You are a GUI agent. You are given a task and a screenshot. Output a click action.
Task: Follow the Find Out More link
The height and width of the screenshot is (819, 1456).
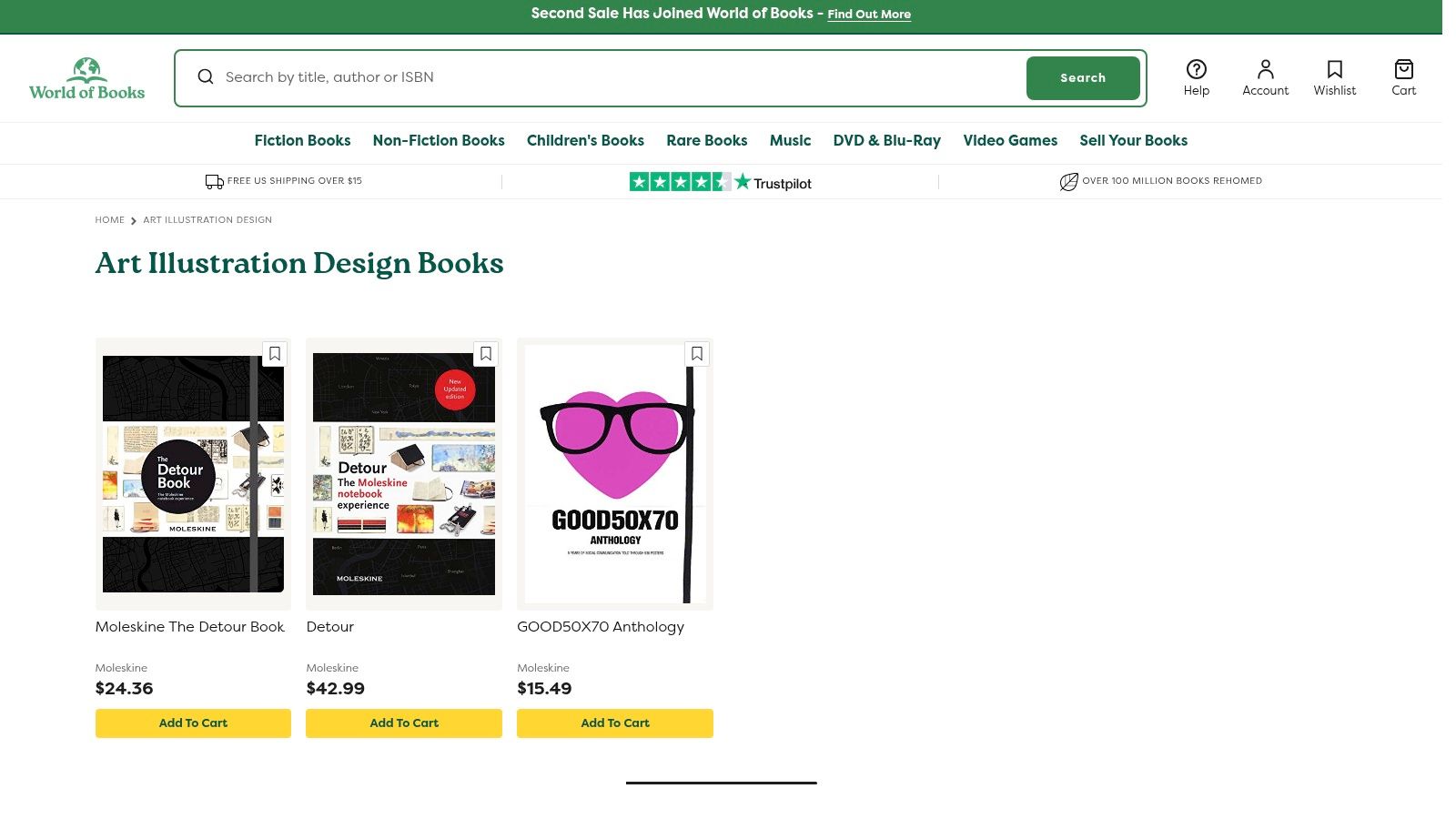click(869, 15)
